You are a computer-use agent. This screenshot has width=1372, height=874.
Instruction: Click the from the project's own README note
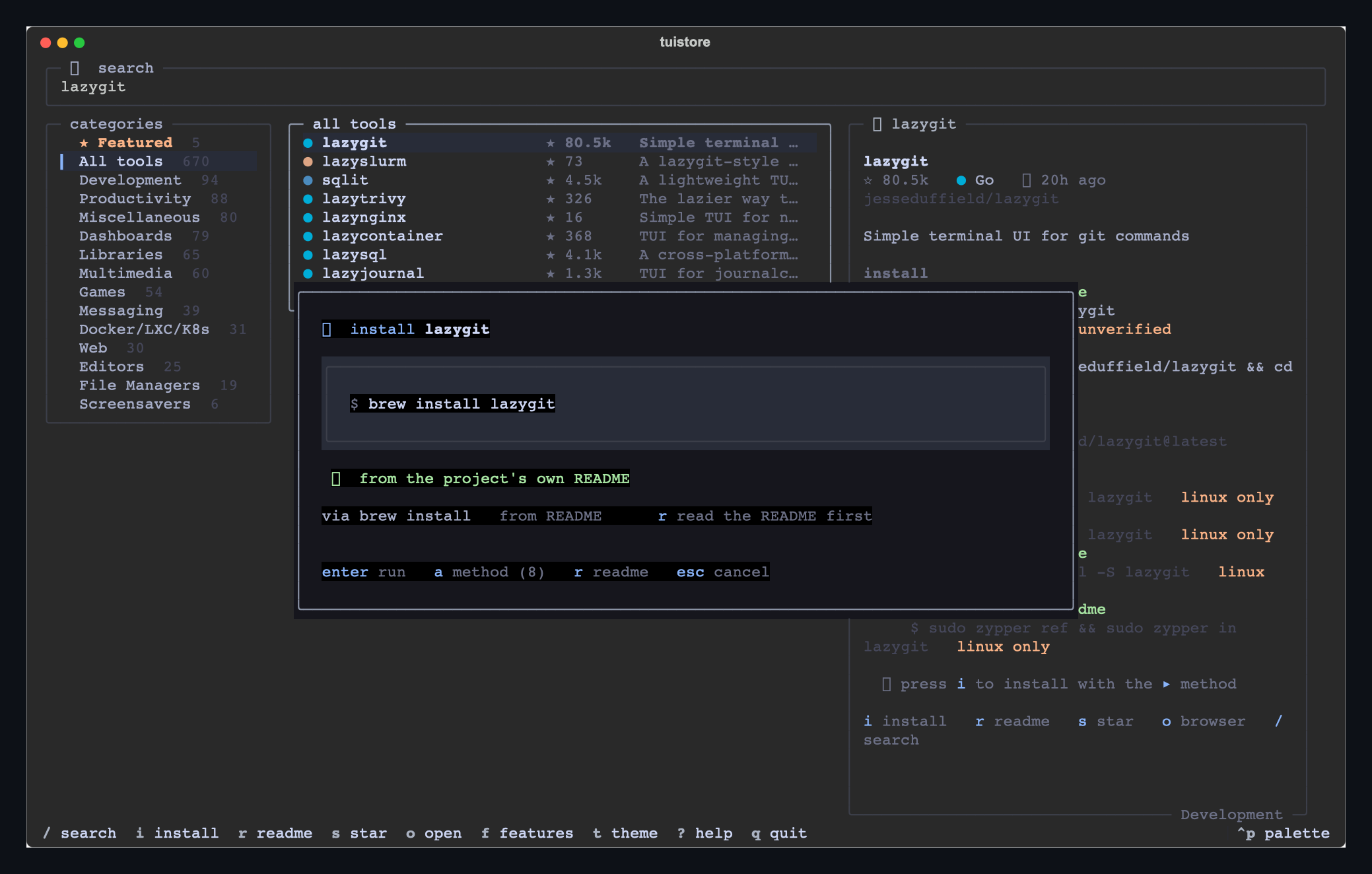pos(480,479)
